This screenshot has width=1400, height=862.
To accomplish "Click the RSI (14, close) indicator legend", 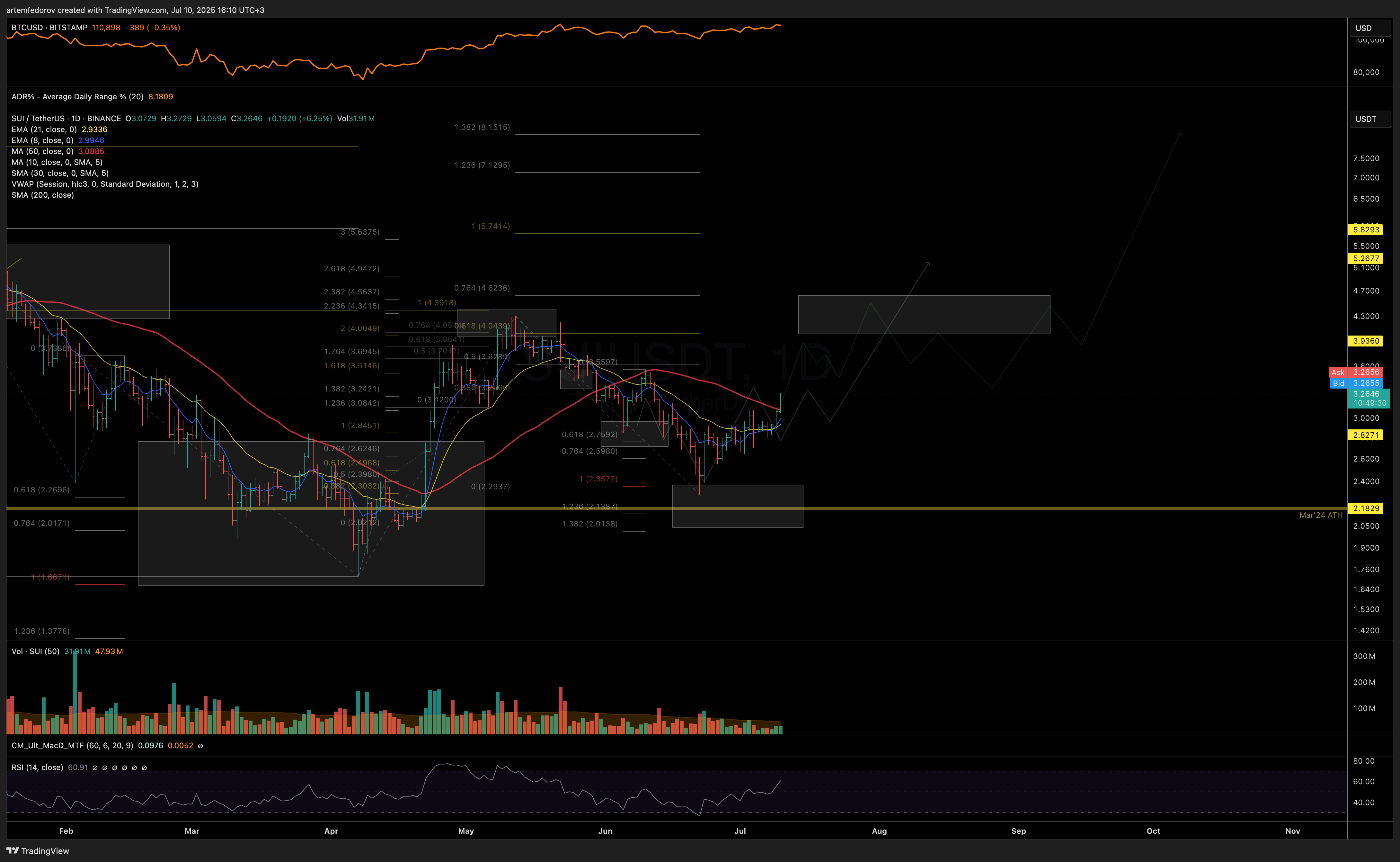I will (x=38, y=768).
